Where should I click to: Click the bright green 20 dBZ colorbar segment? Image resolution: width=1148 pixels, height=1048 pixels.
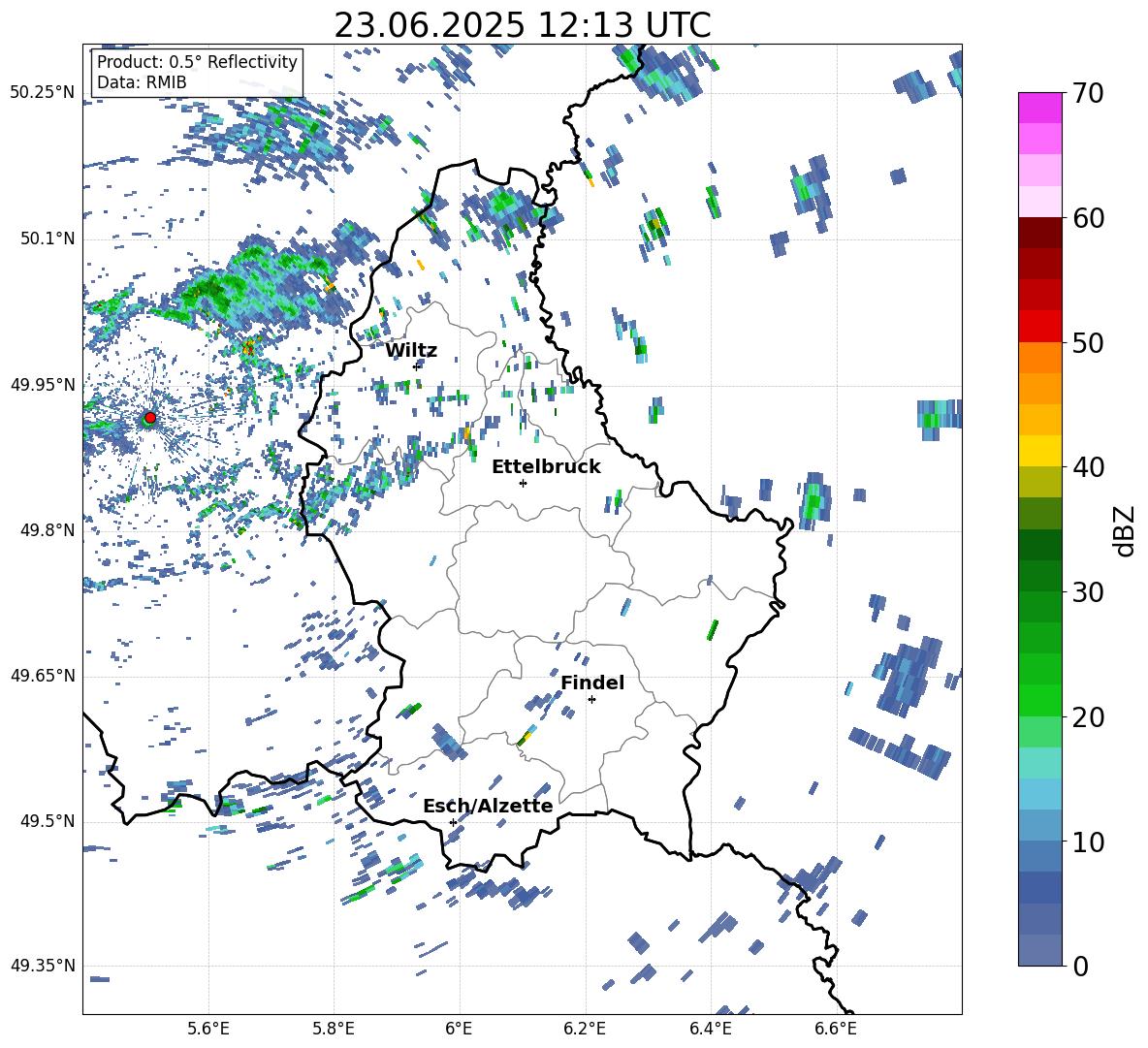(1039, 700)
